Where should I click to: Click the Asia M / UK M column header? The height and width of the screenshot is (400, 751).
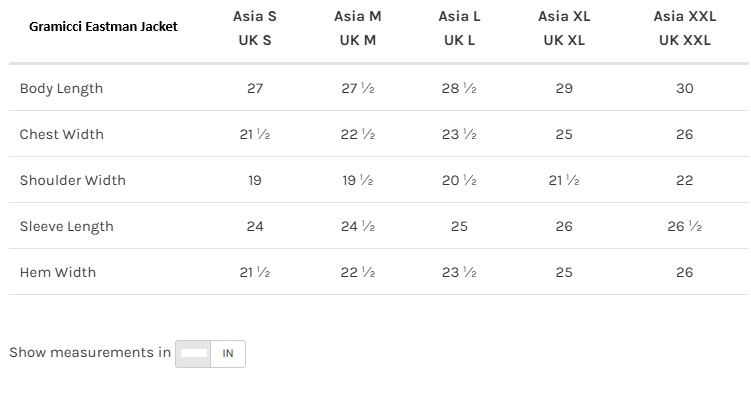pos(357,29)
